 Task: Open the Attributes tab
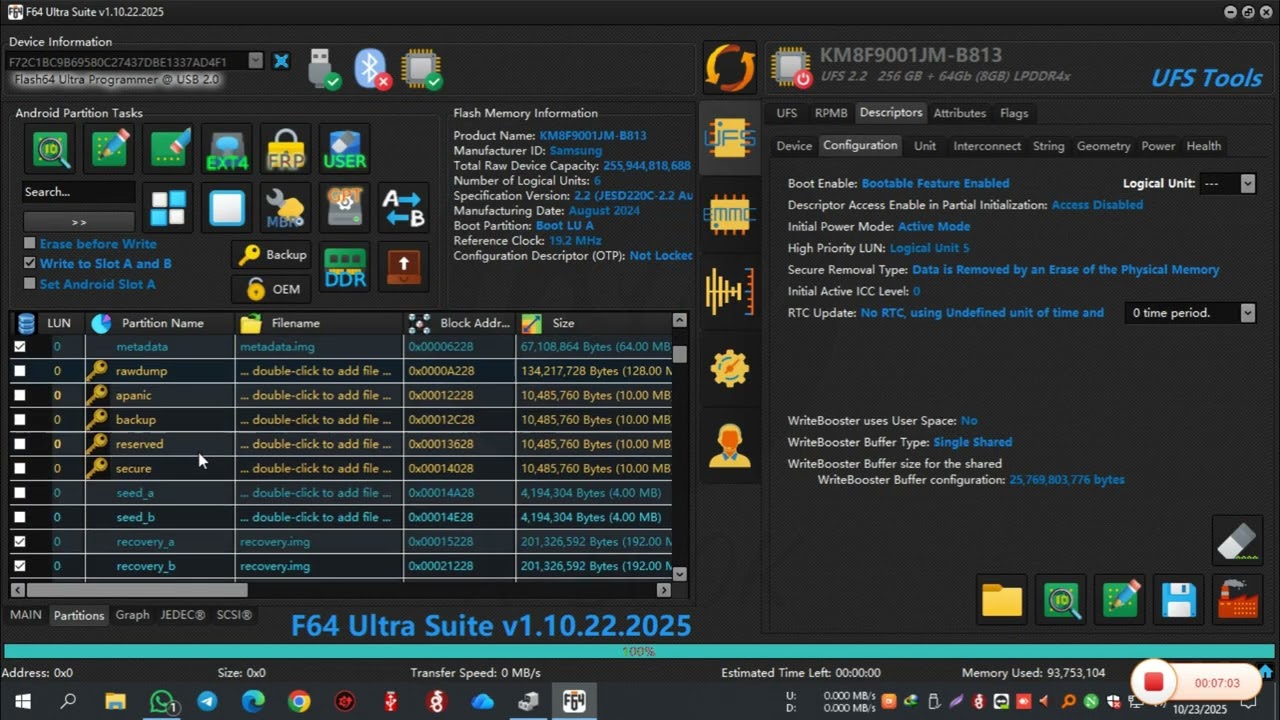[x=960, y=113]
